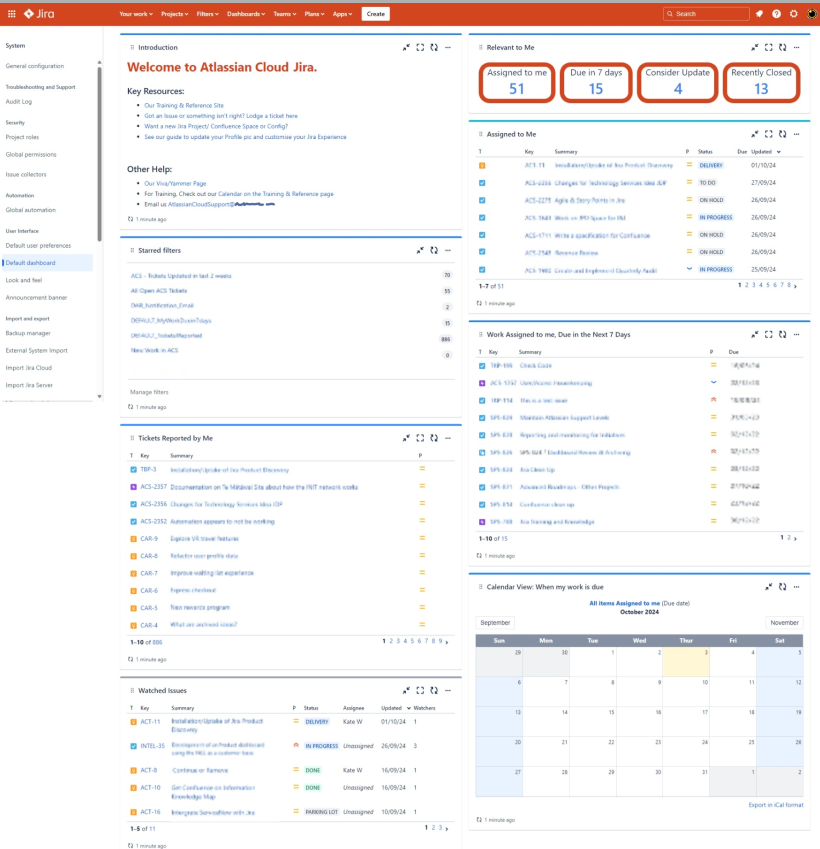Open Backup manager in sidebar
Screen dimensions: 820x849
point(28,333)
